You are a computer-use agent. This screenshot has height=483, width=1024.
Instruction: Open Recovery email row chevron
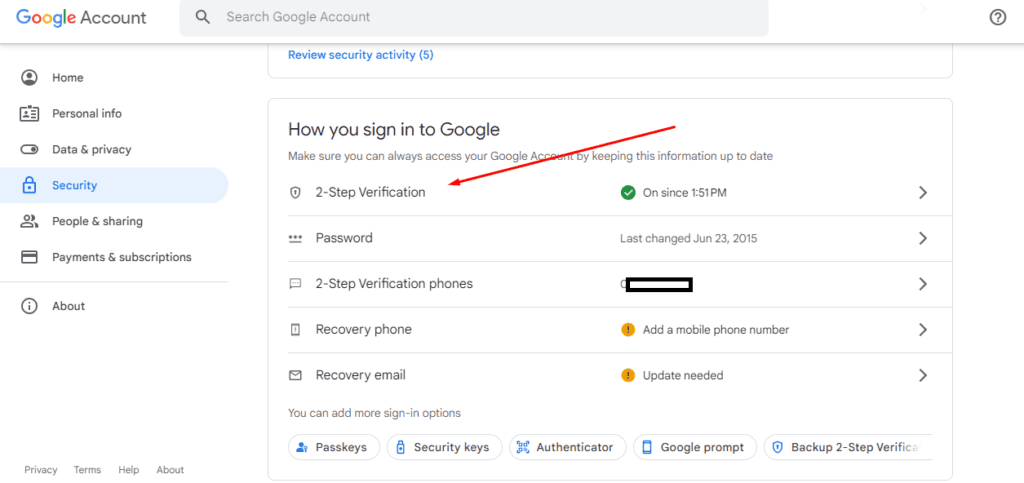pyautogui.click(x=923, y=375)
